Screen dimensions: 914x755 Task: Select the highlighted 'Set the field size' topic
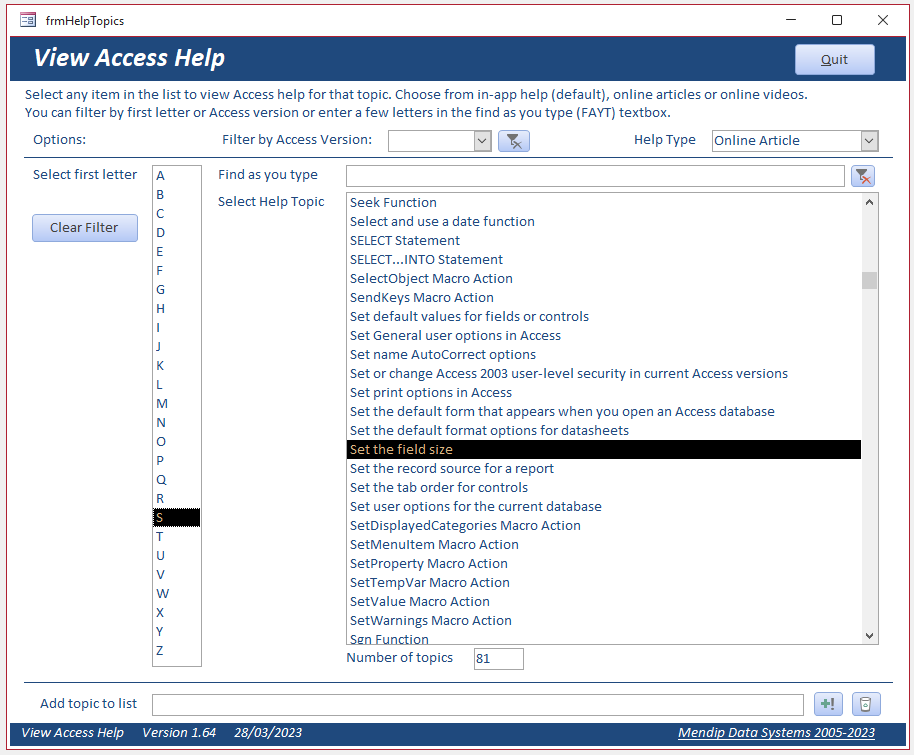pyautogui.click(x=604, y=450)
